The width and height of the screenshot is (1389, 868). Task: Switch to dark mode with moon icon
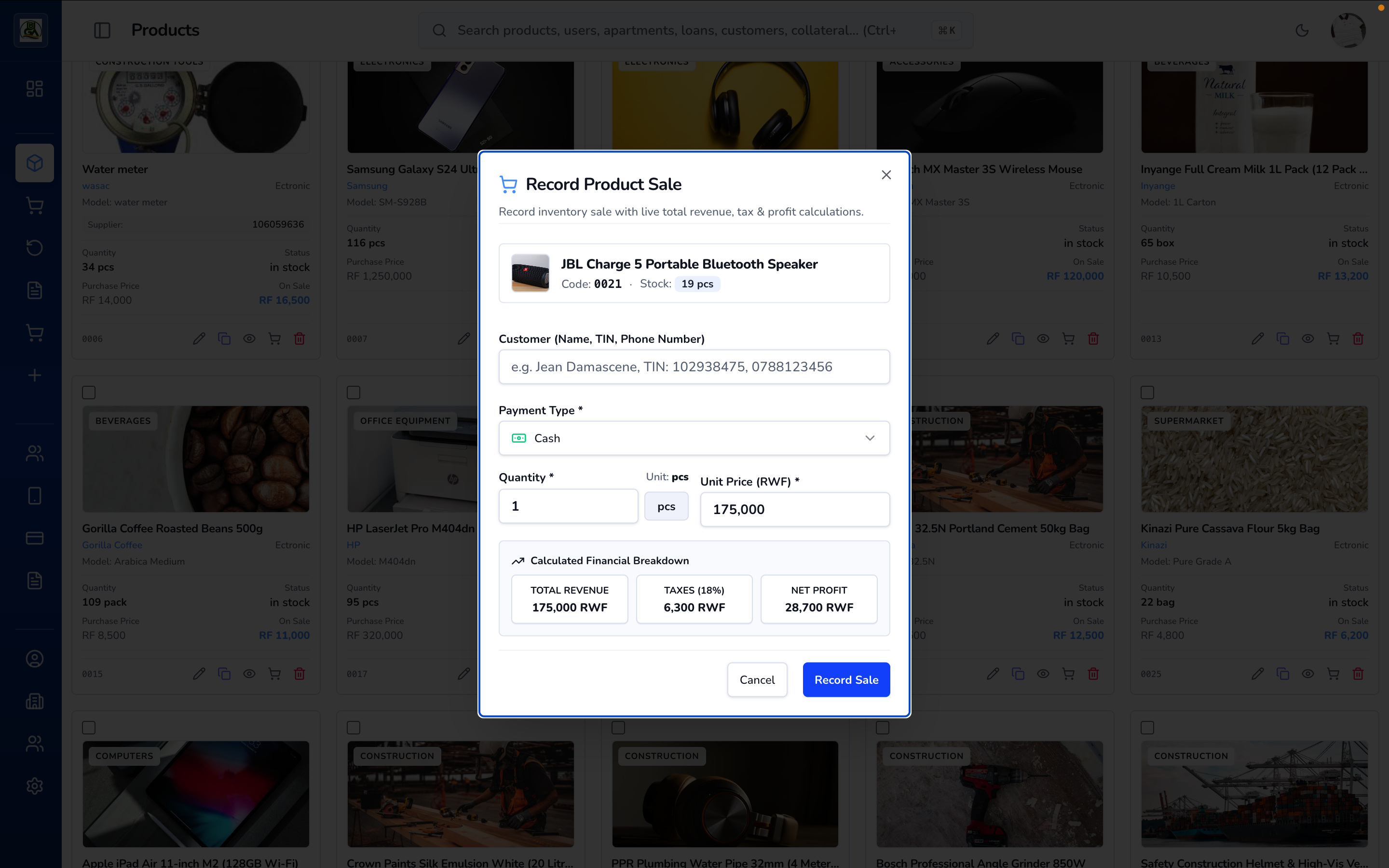(x=1302, y=30)
